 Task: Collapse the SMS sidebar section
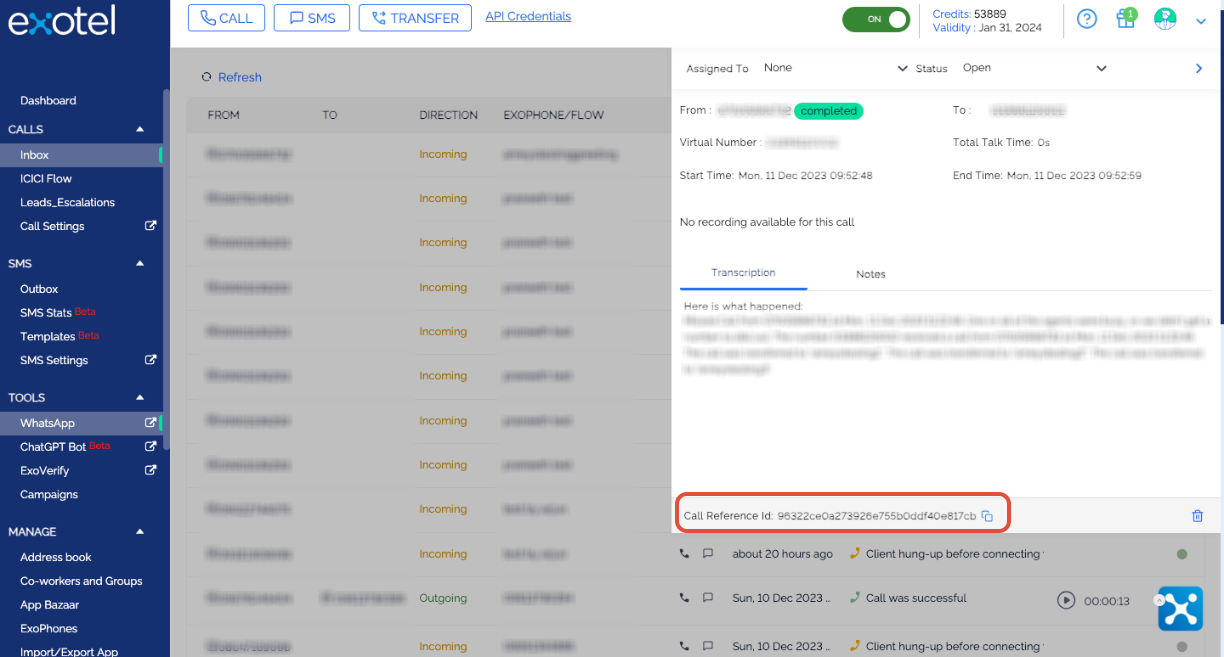tap(140, 264)
